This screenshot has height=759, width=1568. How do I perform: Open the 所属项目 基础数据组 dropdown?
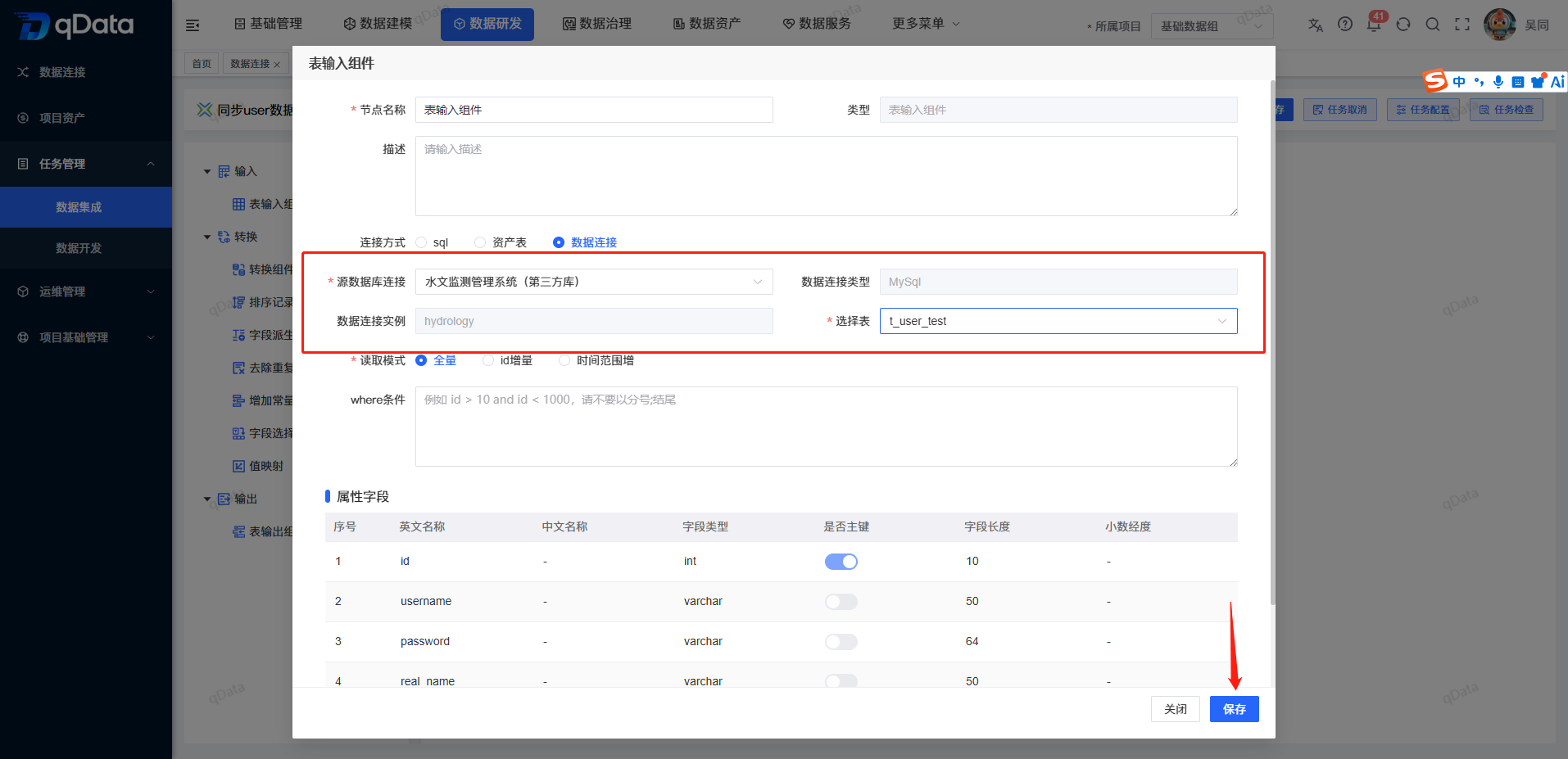pos(1212,26)
